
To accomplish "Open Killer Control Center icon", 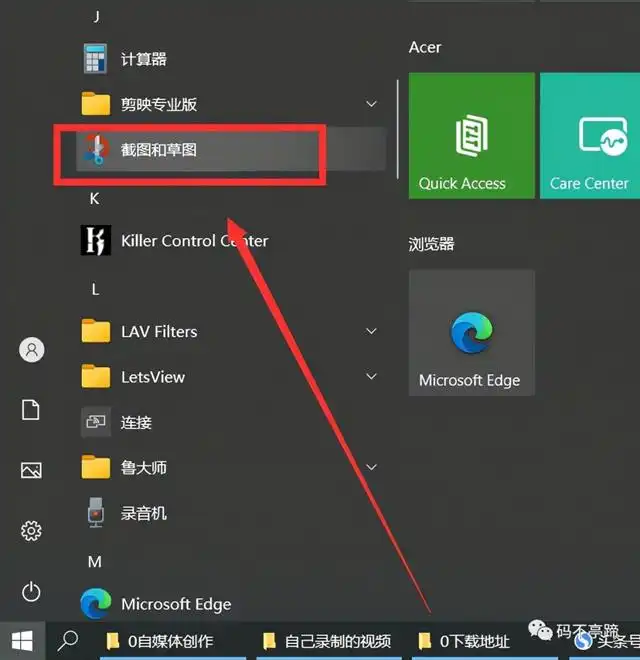I will point(96,240).
